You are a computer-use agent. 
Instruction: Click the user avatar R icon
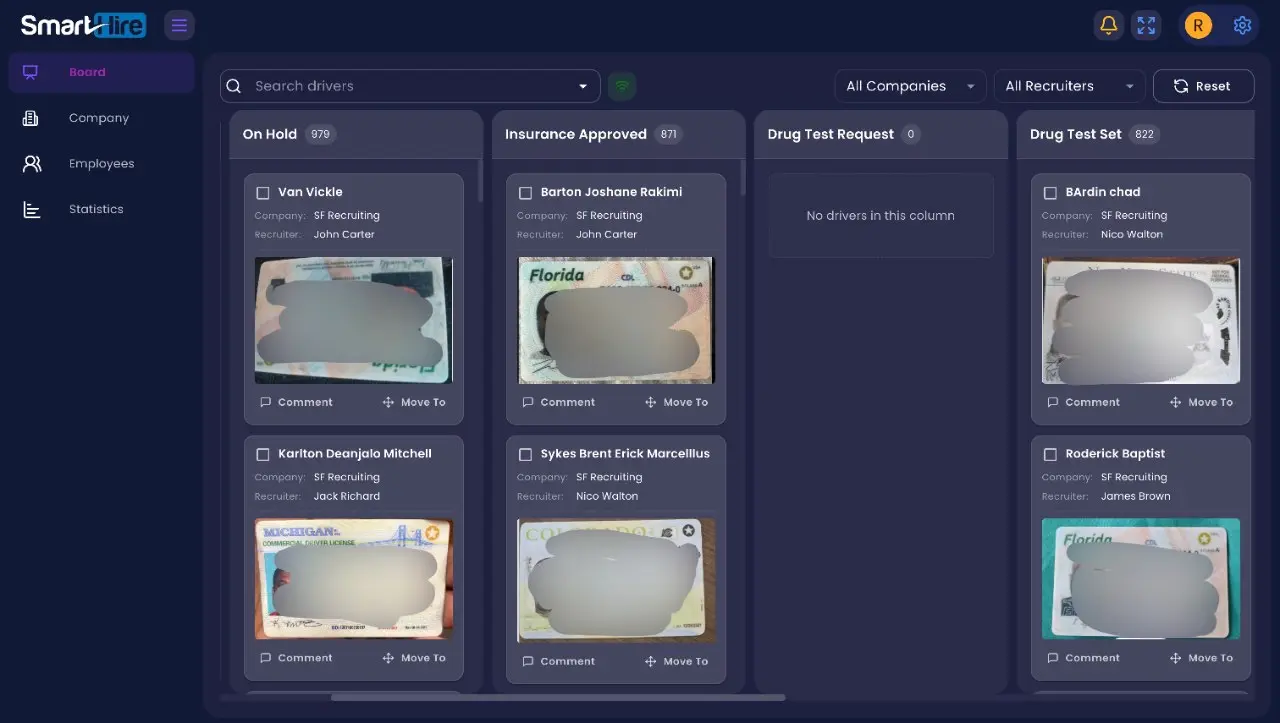click(1198, 25)
